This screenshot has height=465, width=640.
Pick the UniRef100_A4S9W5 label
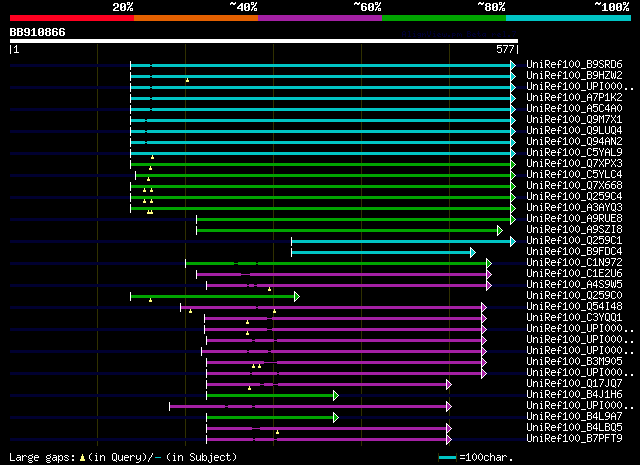click(574, 285)
